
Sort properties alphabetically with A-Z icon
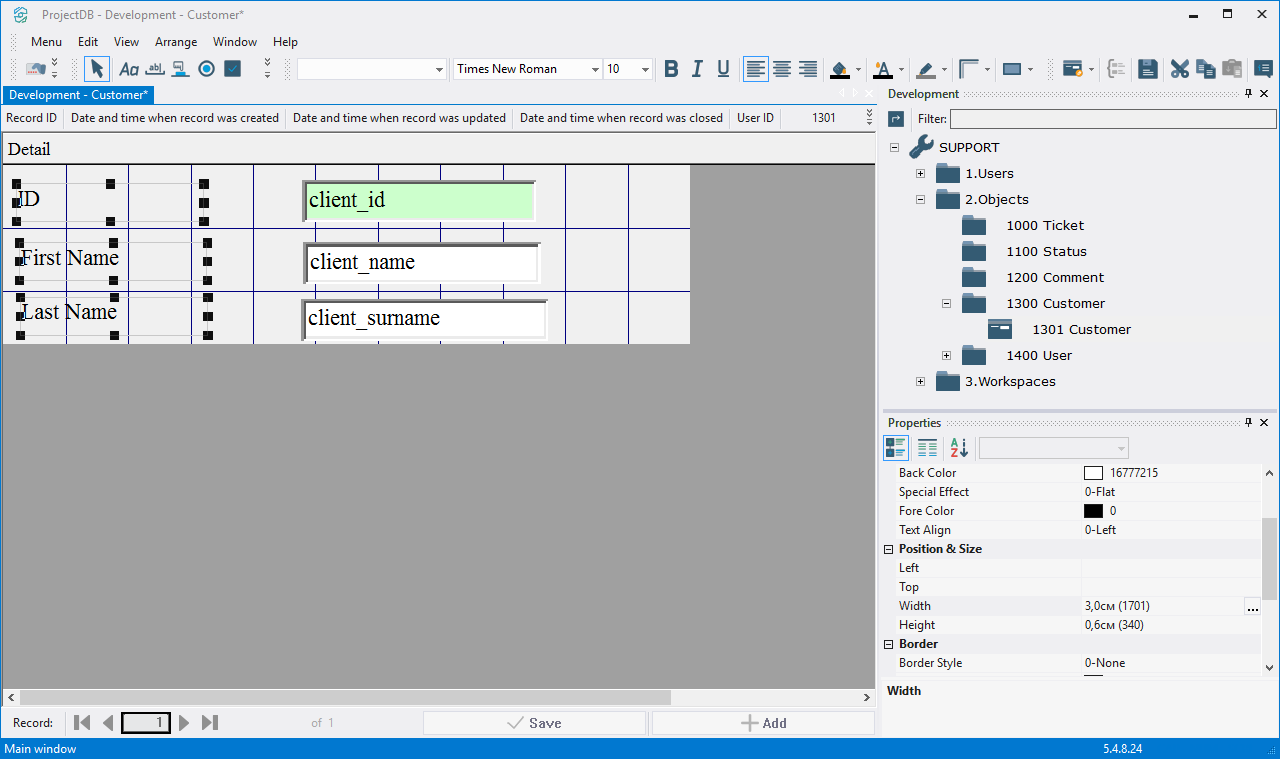coord(959,448)
